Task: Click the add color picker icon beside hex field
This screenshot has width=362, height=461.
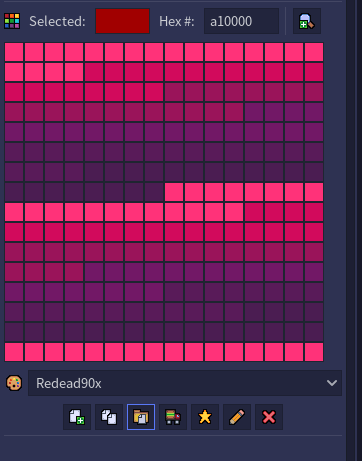Action: pos(307,21)
